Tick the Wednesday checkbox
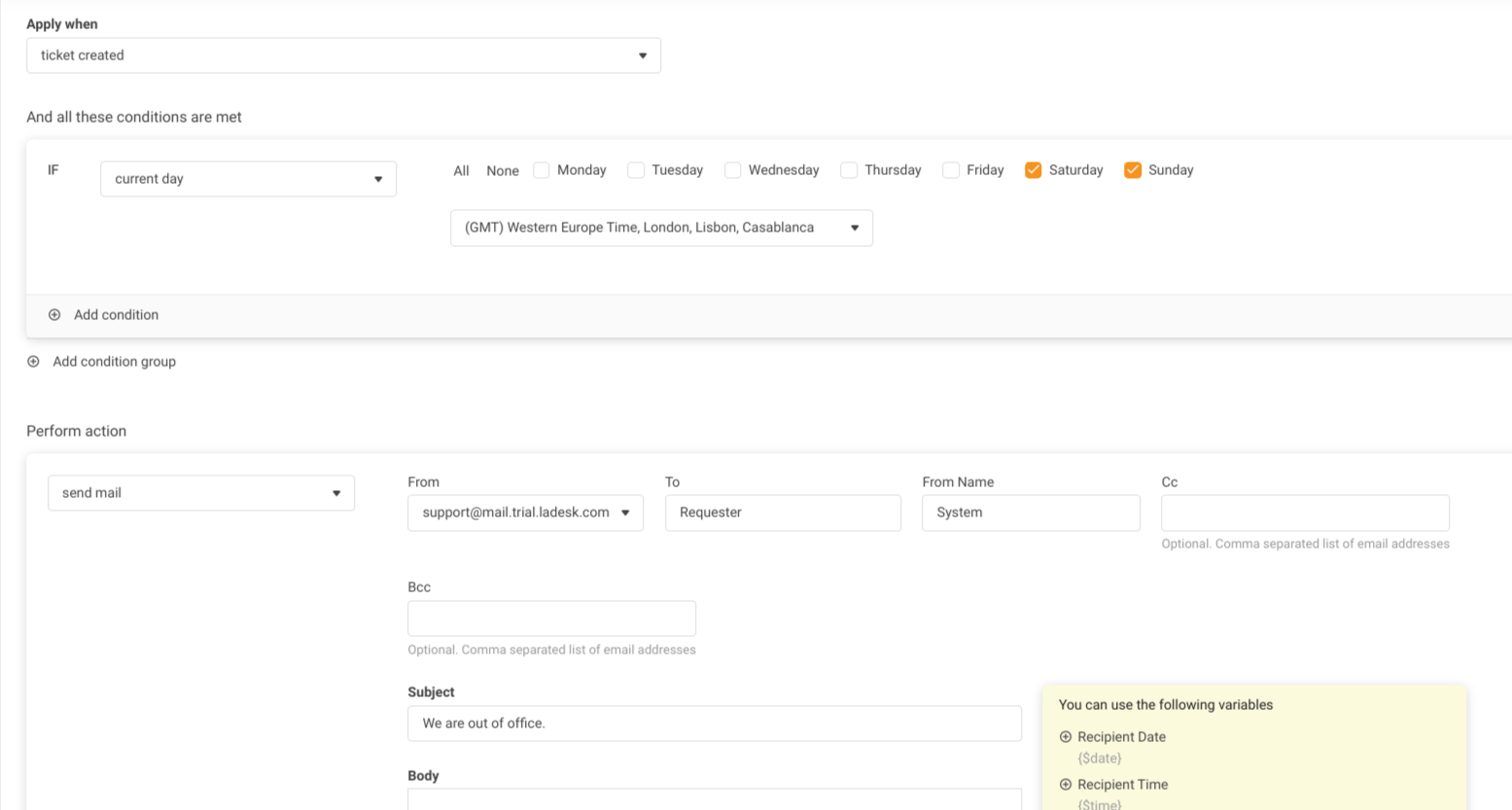 click(733, 170)
